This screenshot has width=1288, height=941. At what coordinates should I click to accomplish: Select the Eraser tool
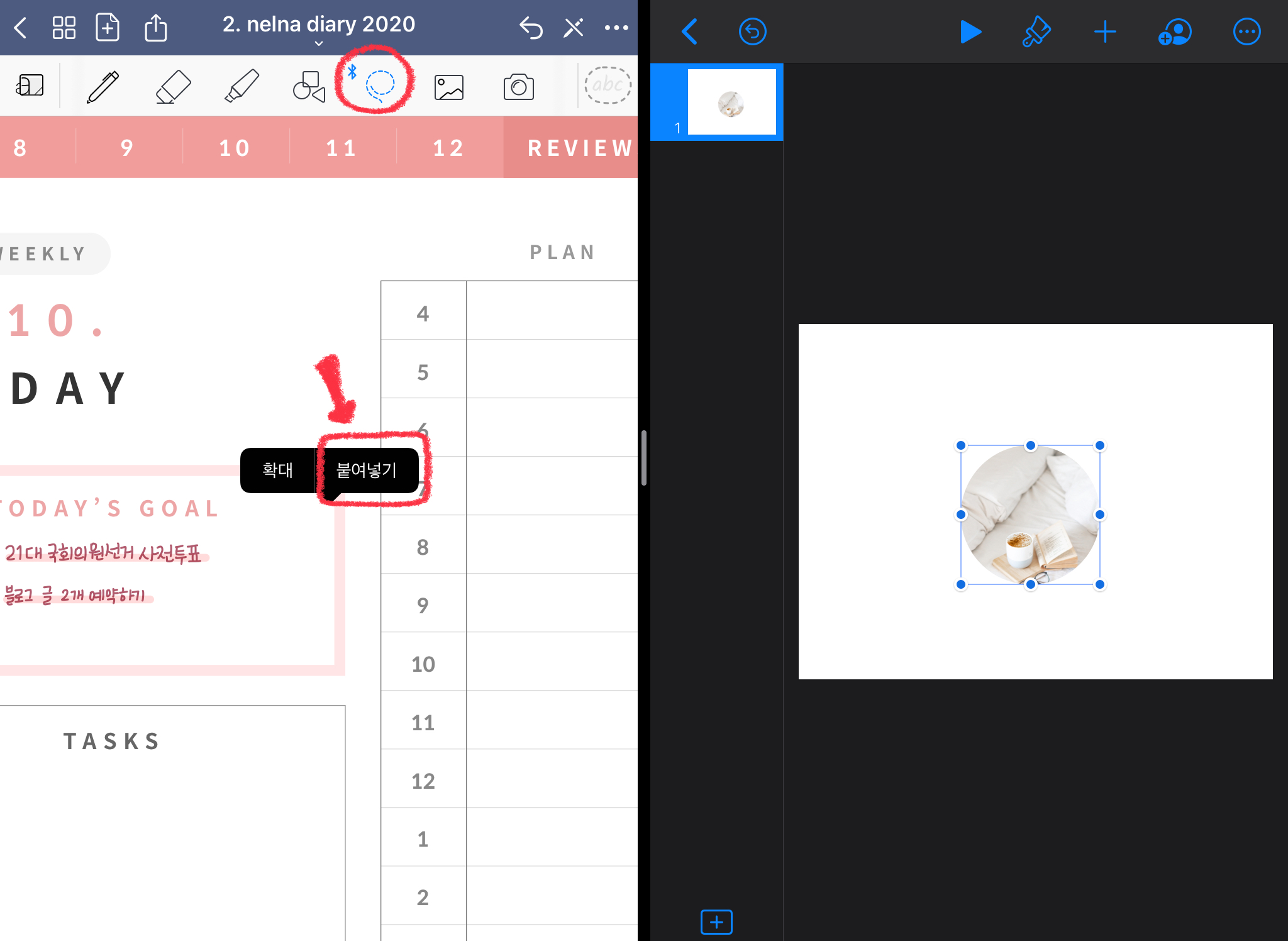[x=173, y=86]
